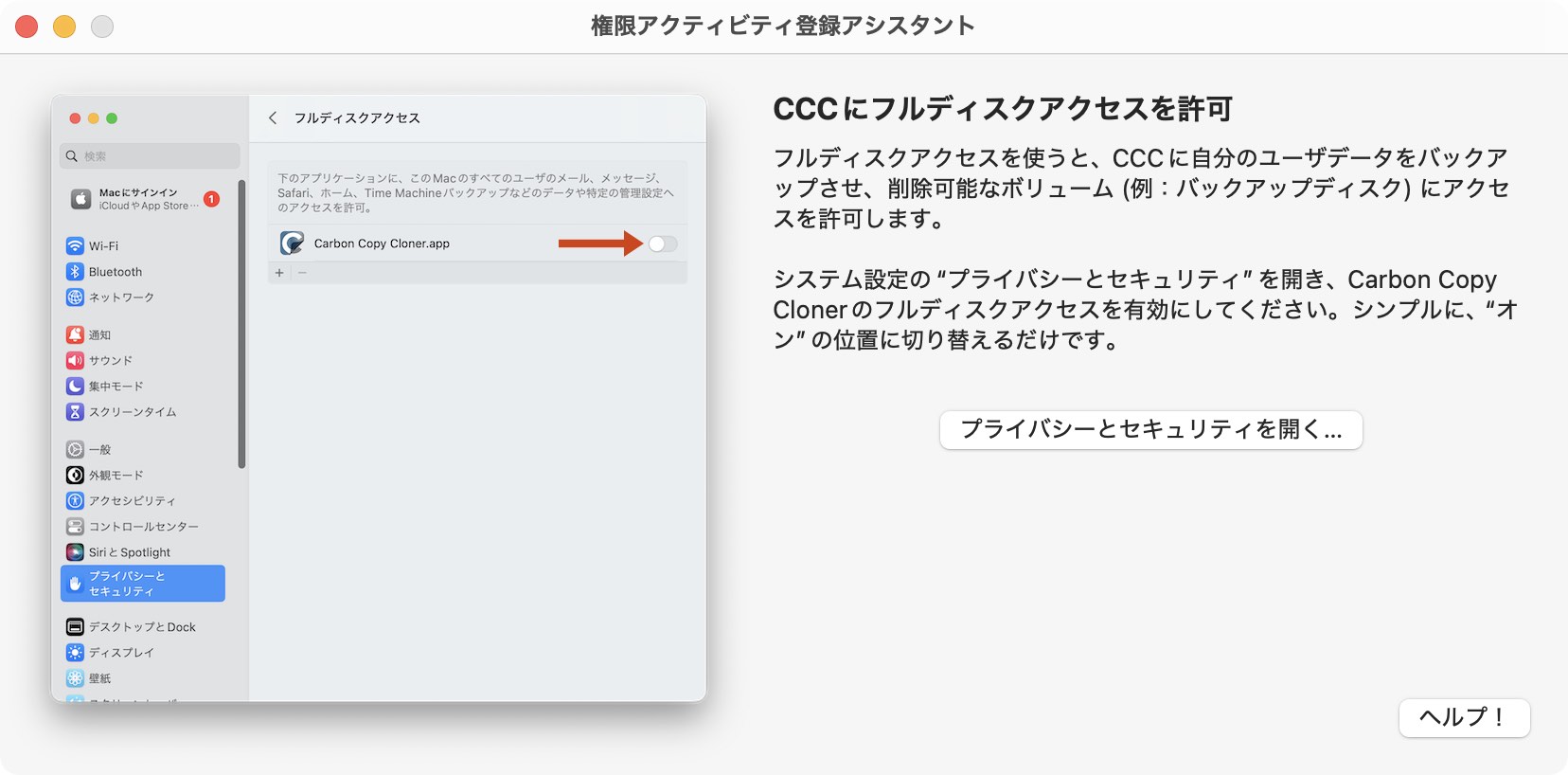
Task: Open the Siri と Spotlight icon
Action: (75, 551)
